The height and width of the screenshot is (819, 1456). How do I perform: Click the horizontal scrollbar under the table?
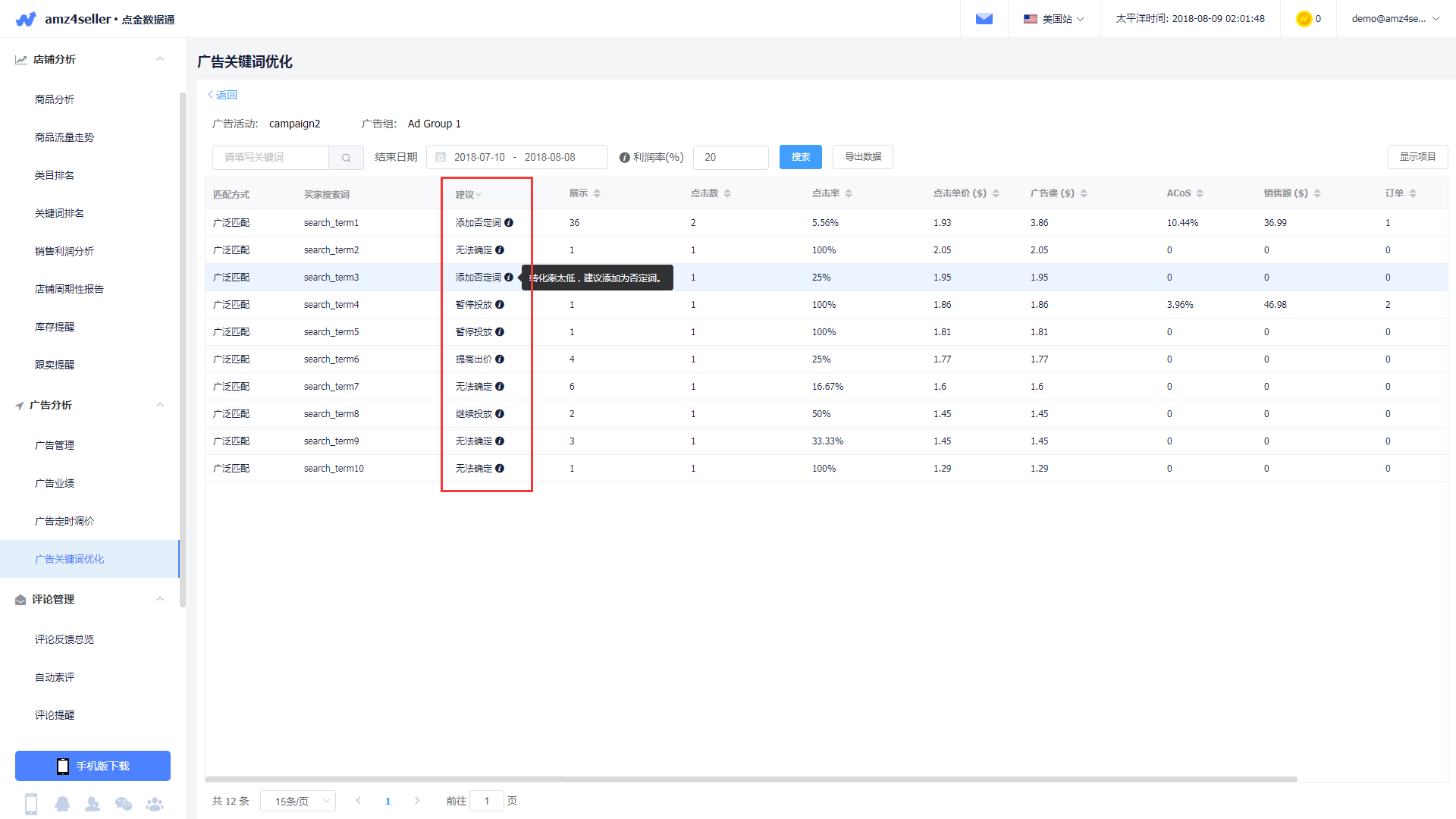[751, 779]
